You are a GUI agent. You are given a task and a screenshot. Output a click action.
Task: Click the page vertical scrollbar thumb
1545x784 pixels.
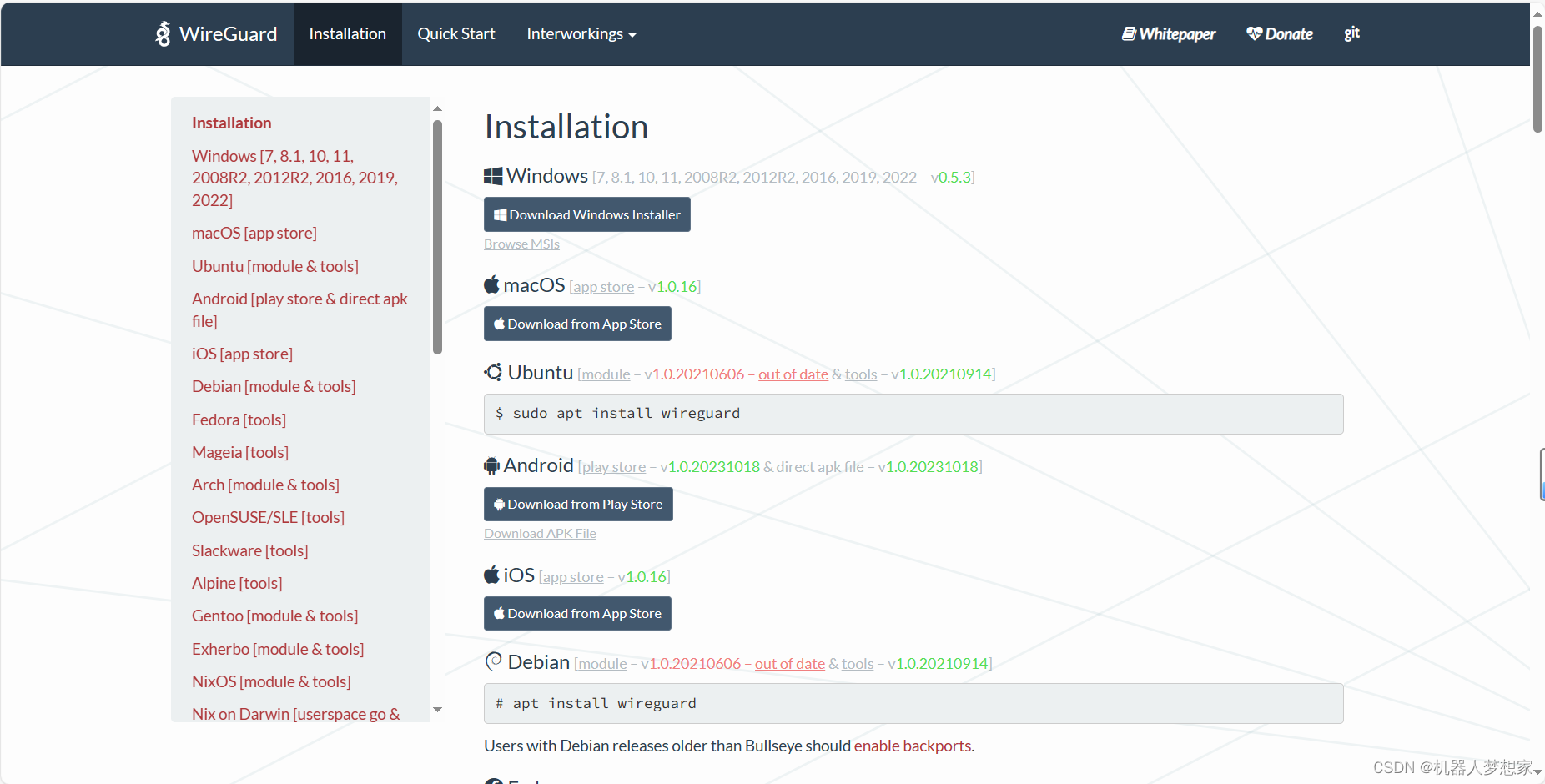(x=1537, y=79)
